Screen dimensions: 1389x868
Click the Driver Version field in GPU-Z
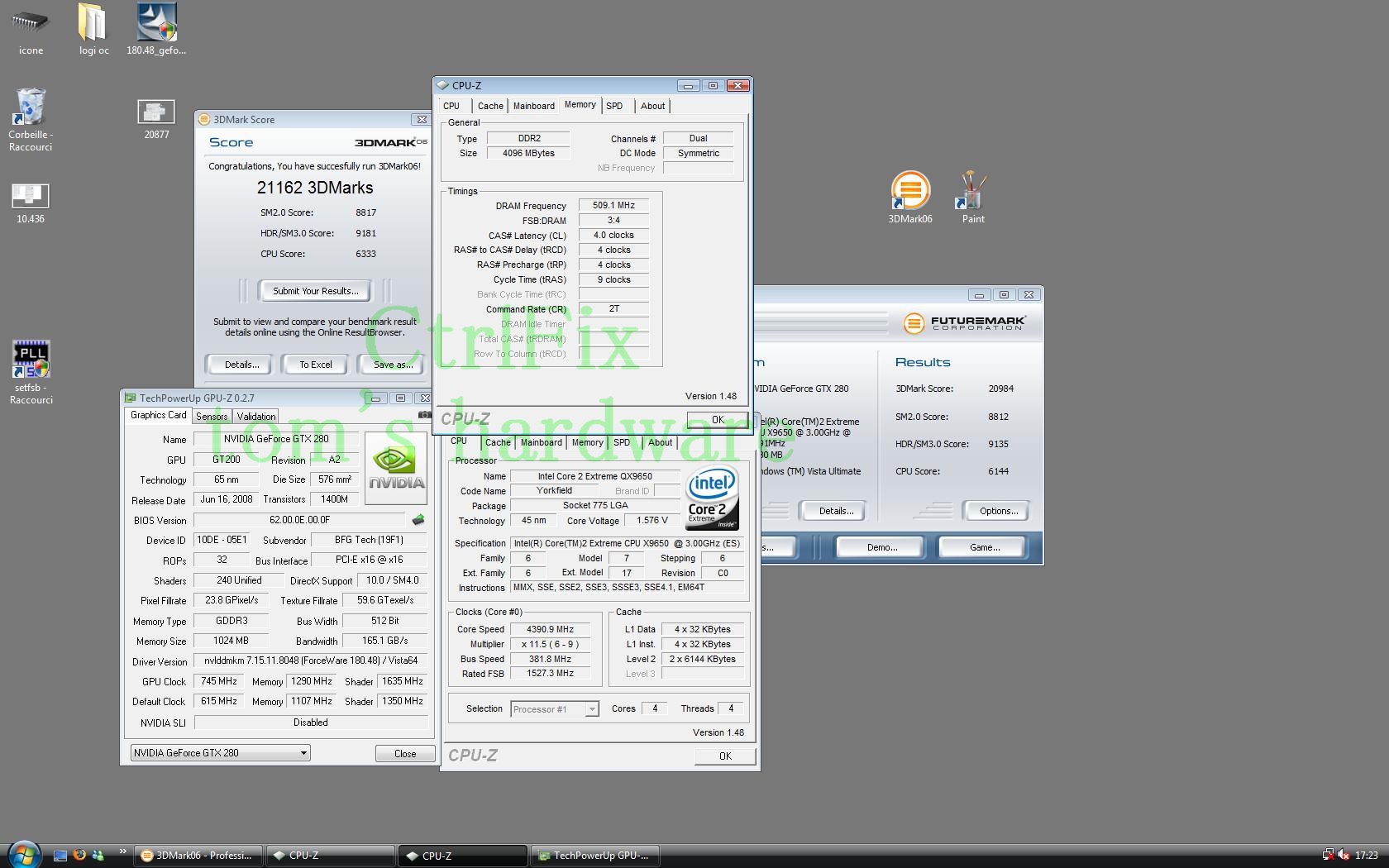click(x=311, y=661)
